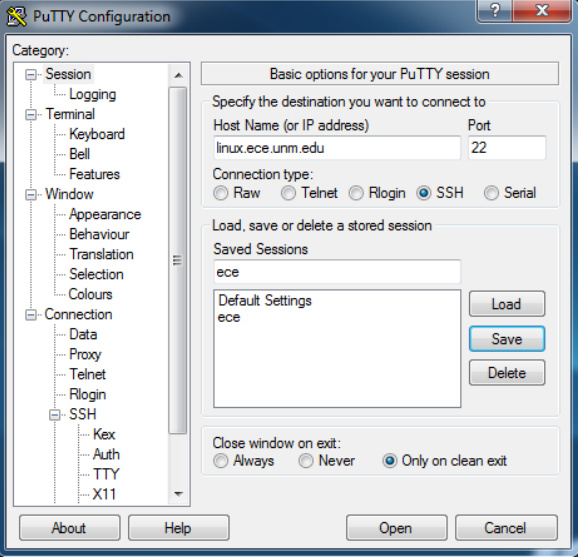This screenshot has height=557, width=580.
Task: Click the Saved Sessions name field
Action: (x=337, y=272)
